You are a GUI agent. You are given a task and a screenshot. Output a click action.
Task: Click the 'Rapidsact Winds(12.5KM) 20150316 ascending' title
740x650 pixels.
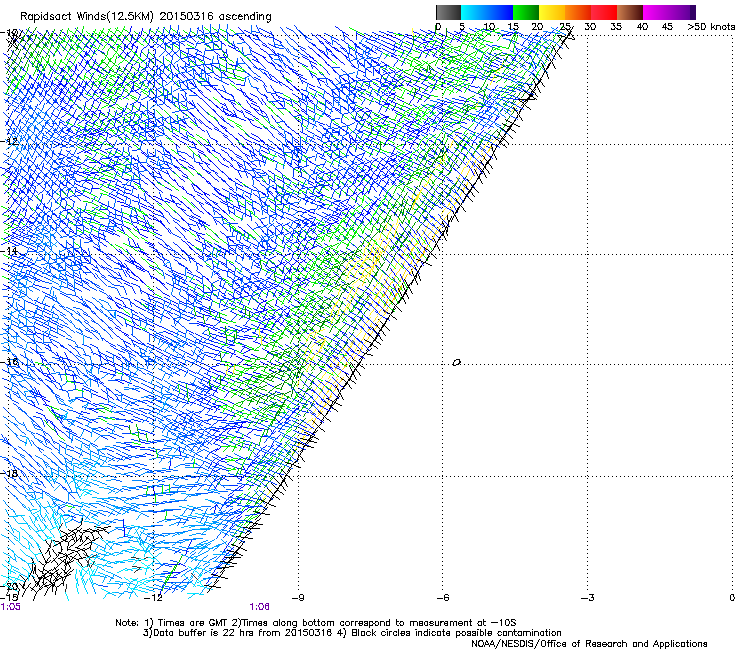click(x=146, y=17)
